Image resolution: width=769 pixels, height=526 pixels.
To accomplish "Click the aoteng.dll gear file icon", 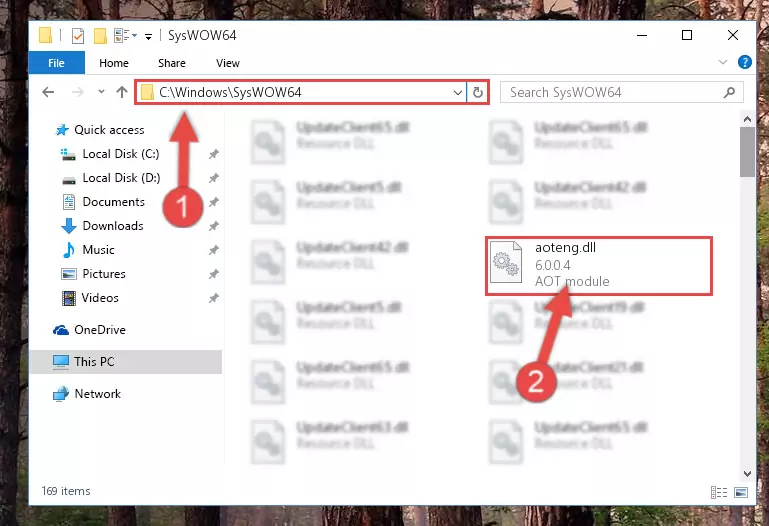I will pos(506,263).
